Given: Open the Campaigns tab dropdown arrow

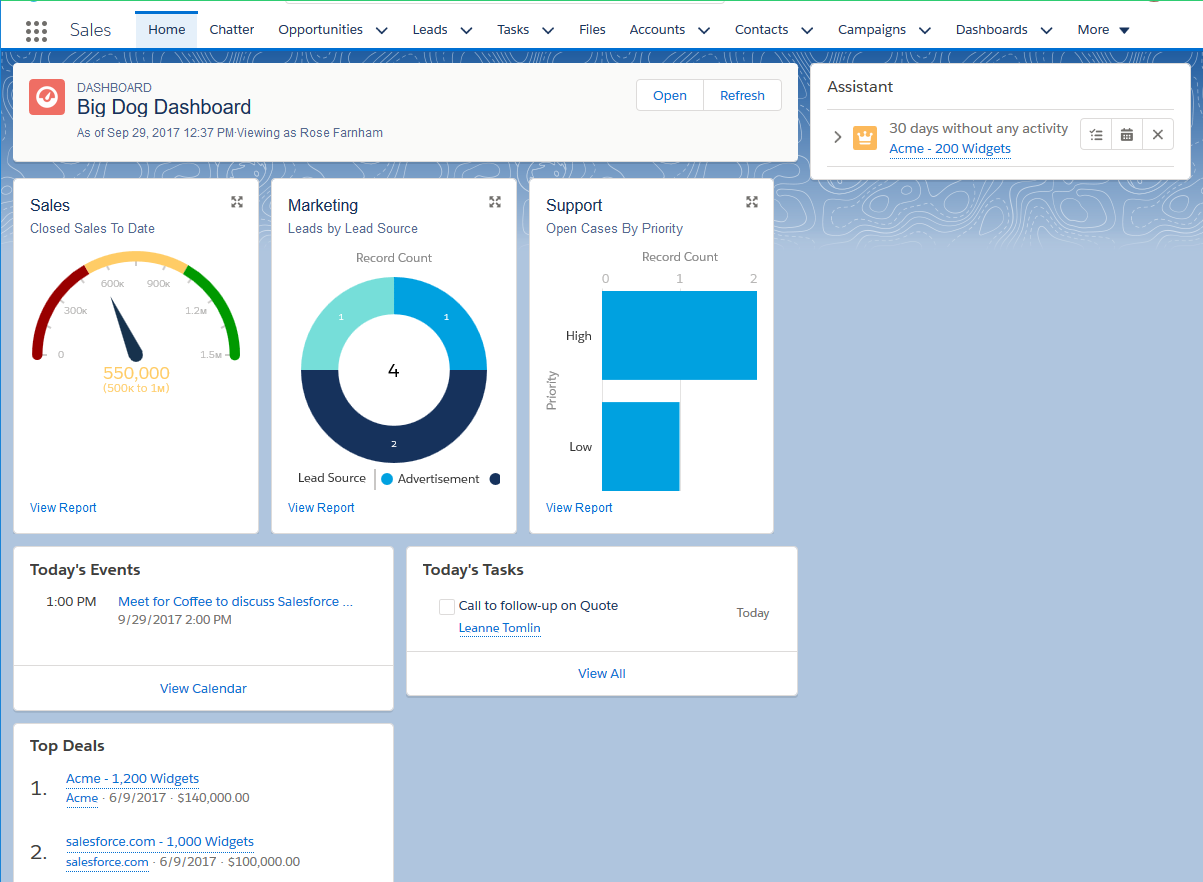Looking at the screenshot, I should pyautogui.click(x=924, y=31).
